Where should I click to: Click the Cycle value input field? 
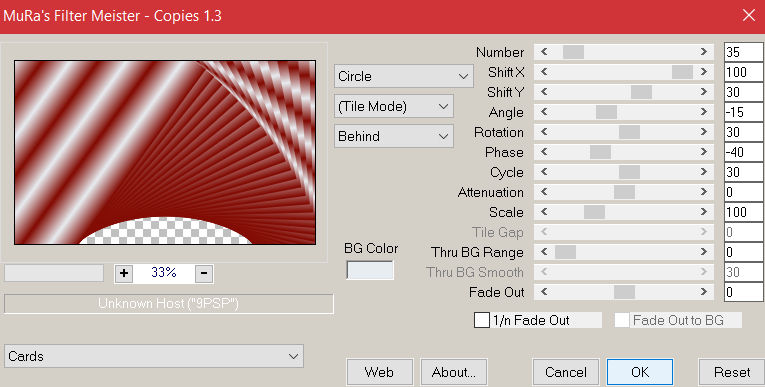744,172
